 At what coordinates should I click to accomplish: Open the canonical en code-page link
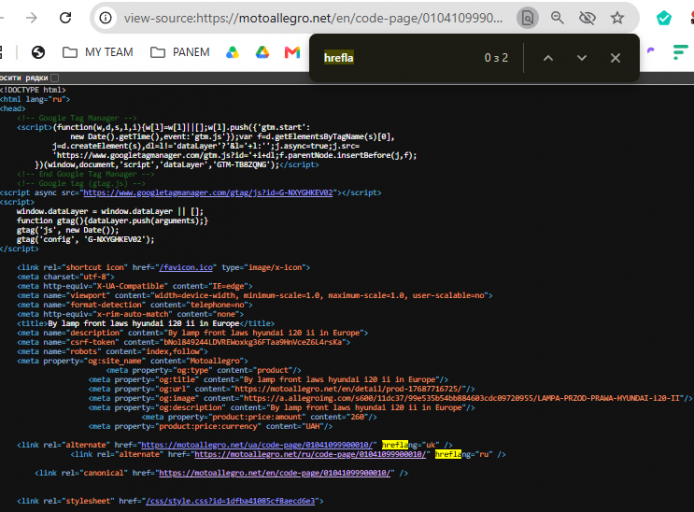coord(274,473)
